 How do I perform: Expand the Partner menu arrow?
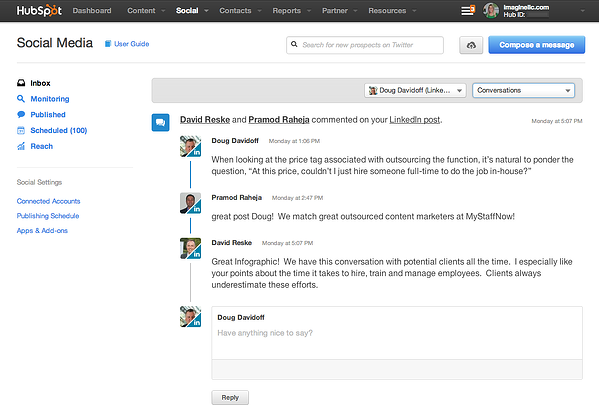tap(355, 11)
